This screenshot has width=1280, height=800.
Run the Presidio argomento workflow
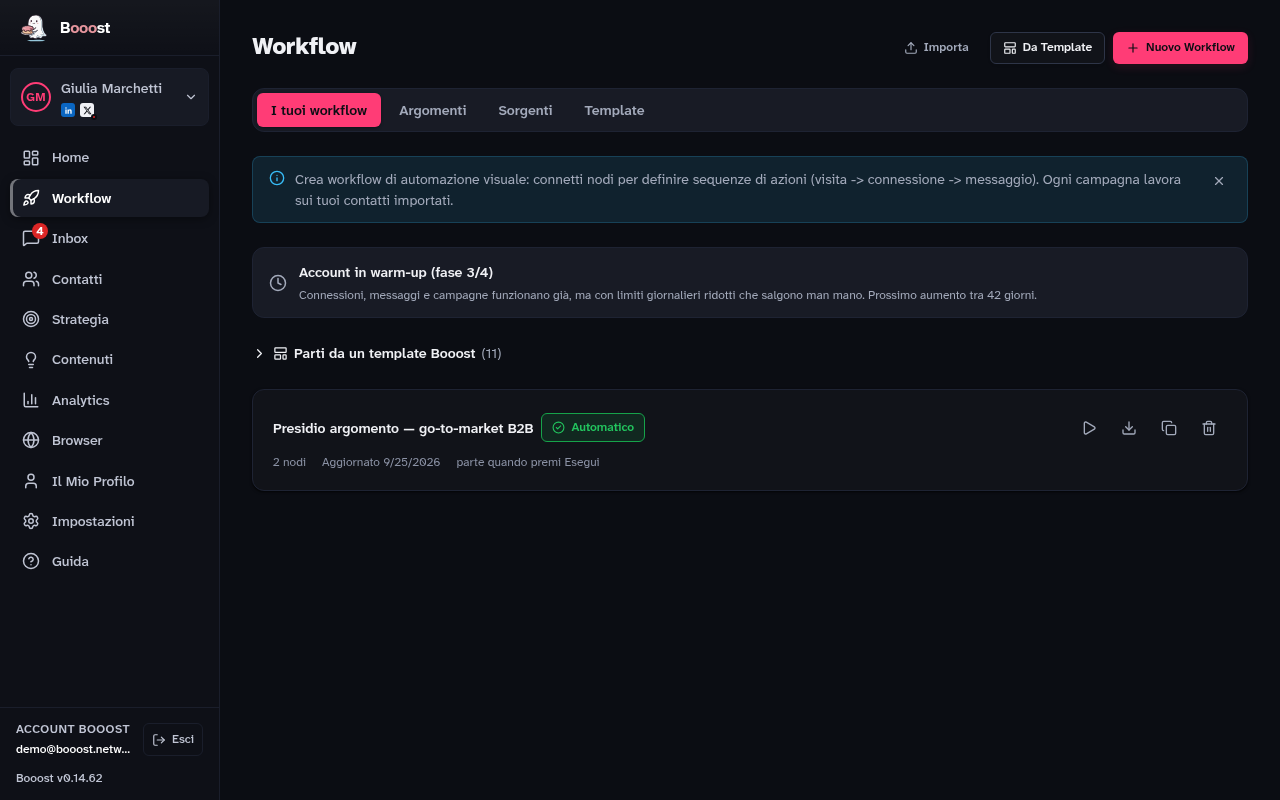click(x=1089, y=428)
